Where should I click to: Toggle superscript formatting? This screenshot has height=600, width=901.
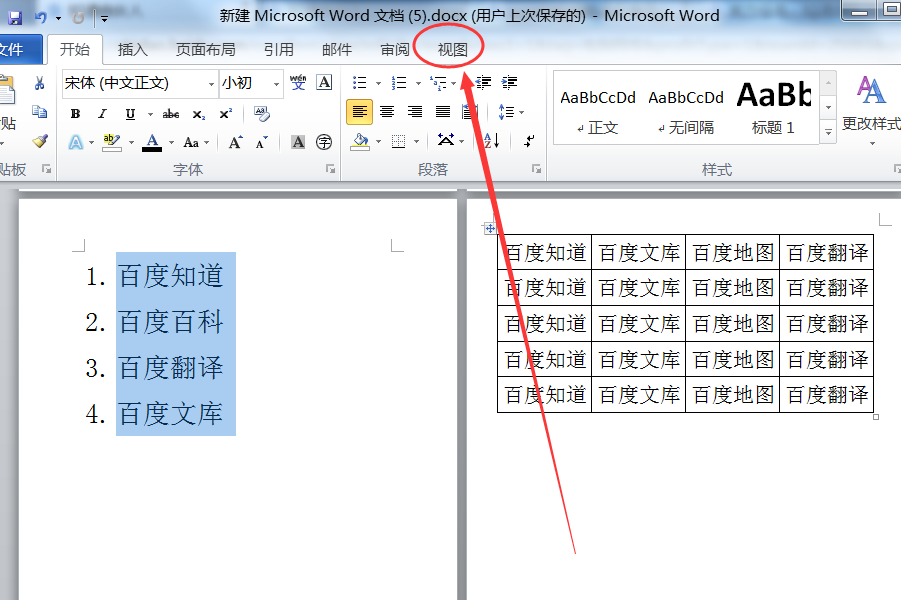(x=226, y=114)
